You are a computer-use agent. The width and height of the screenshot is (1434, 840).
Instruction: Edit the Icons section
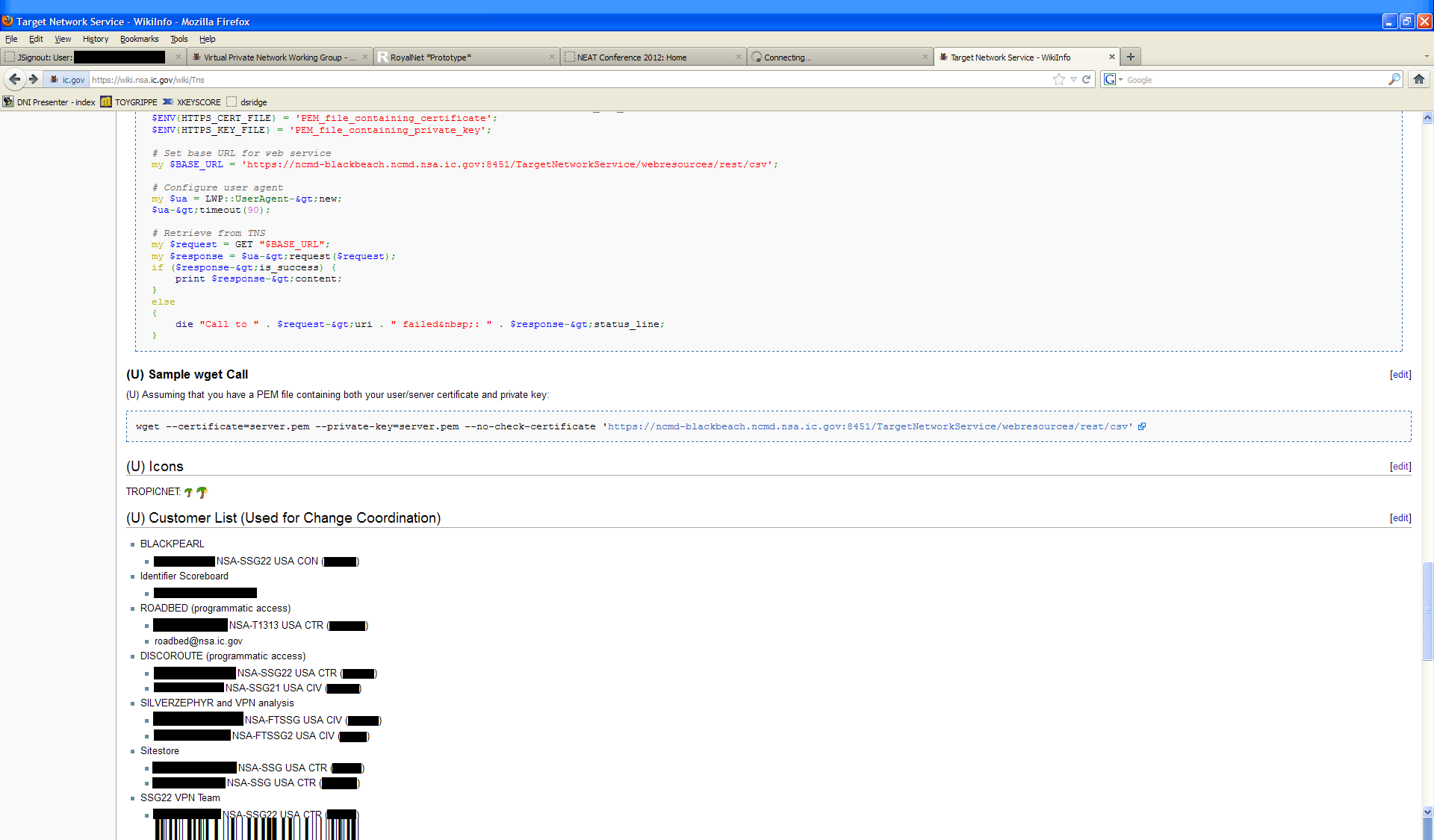[1400, 467]
